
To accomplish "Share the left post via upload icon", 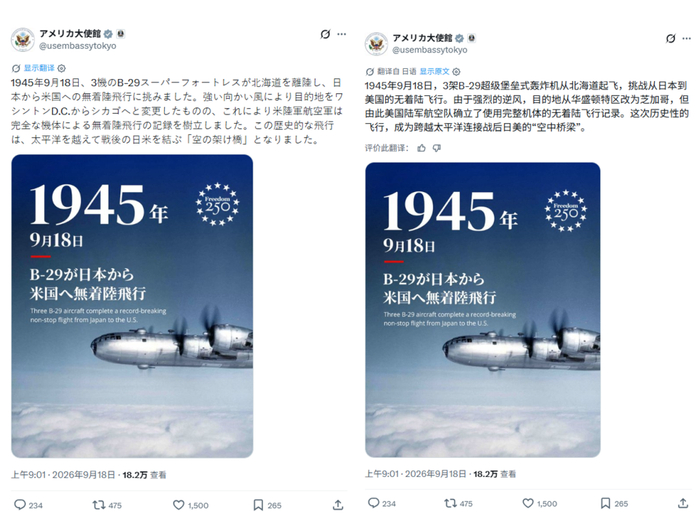I will 338,505.
